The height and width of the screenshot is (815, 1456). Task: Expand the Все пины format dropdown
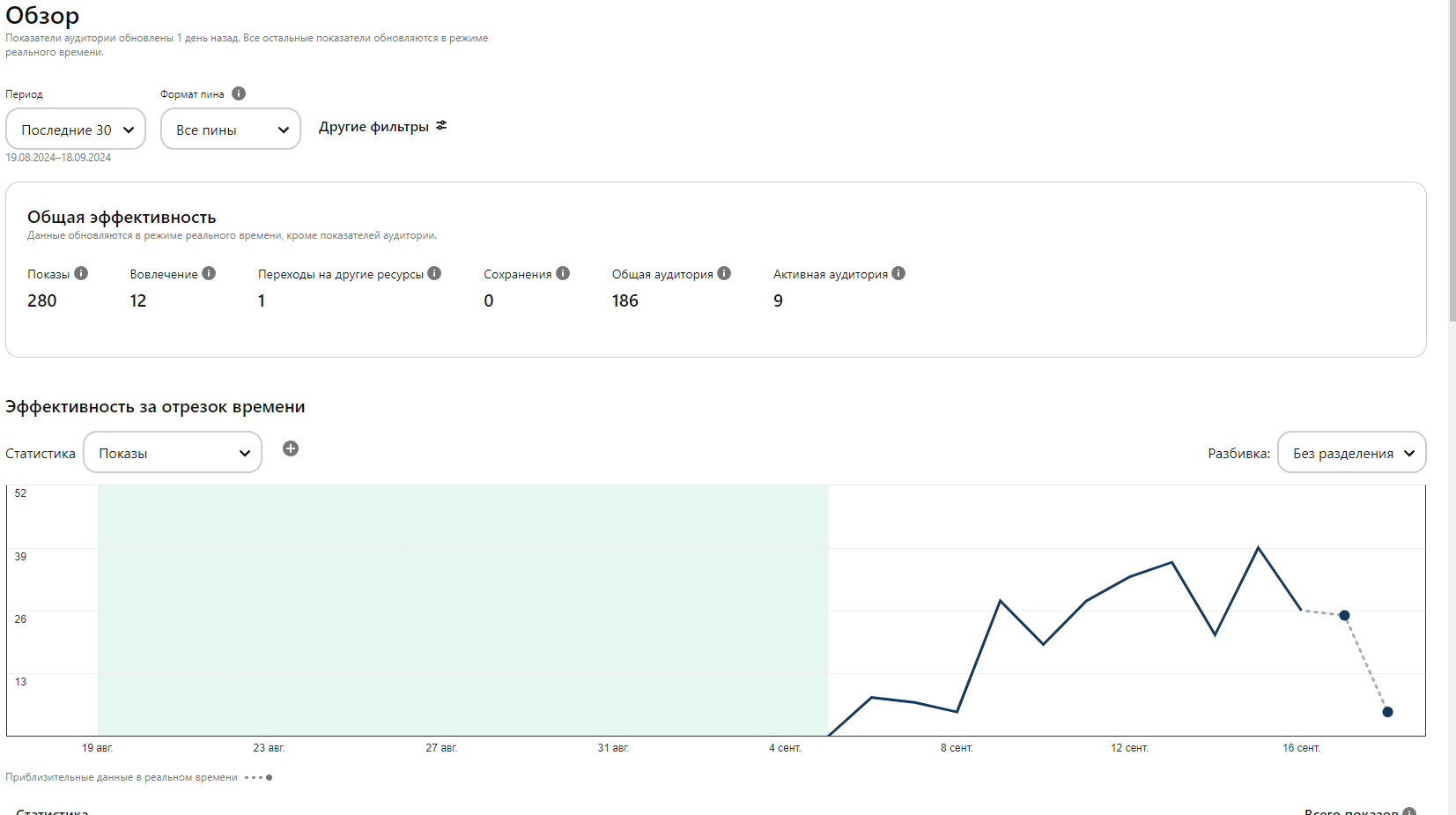(x=231, y=130)
